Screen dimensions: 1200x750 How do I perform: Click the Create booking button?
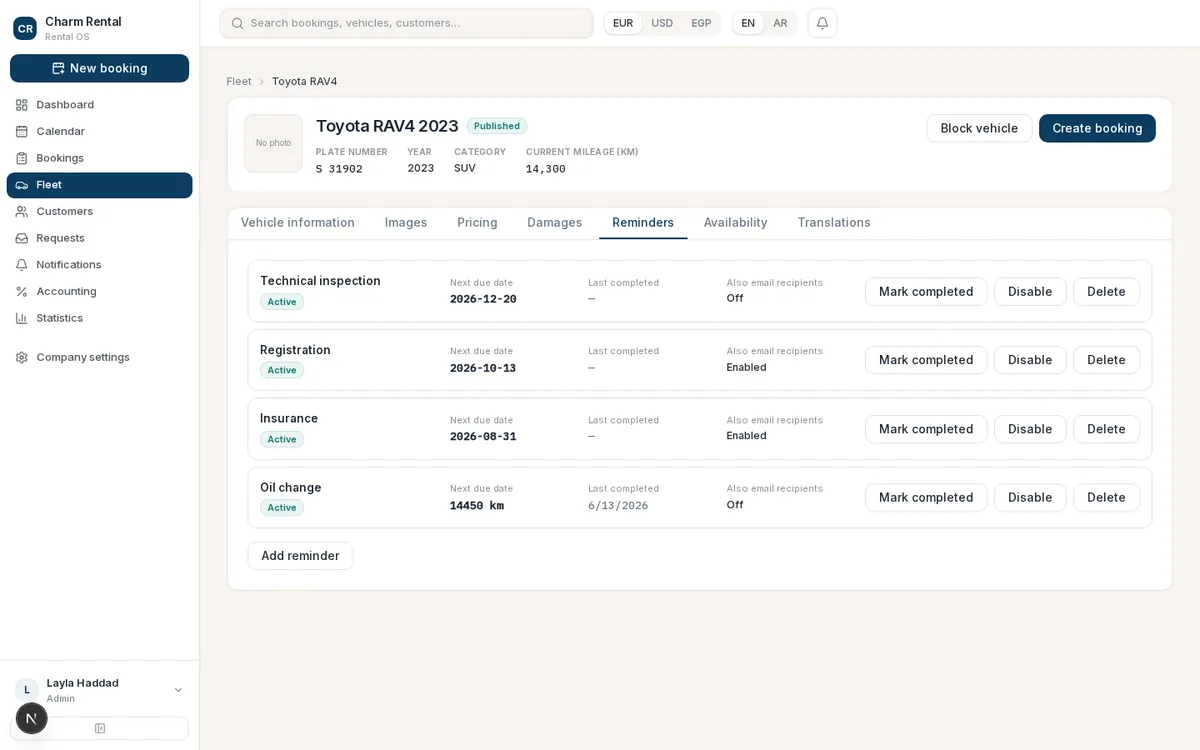click(1097, 128)
